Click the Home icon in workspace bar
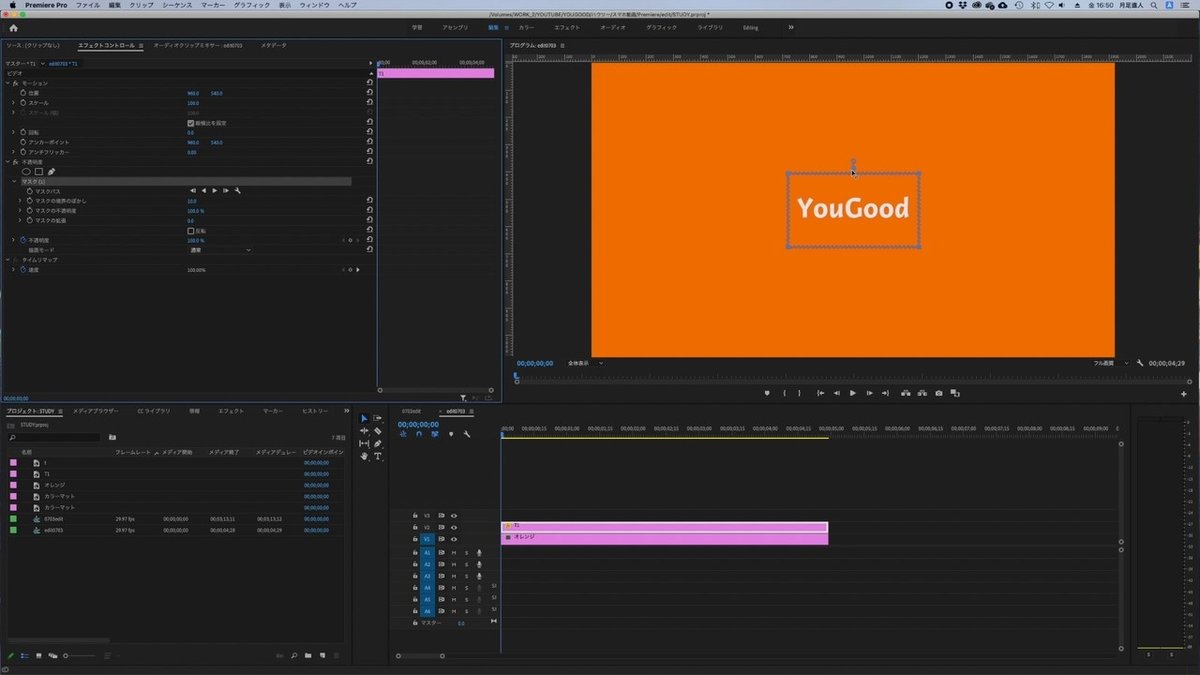 [13, 28]
